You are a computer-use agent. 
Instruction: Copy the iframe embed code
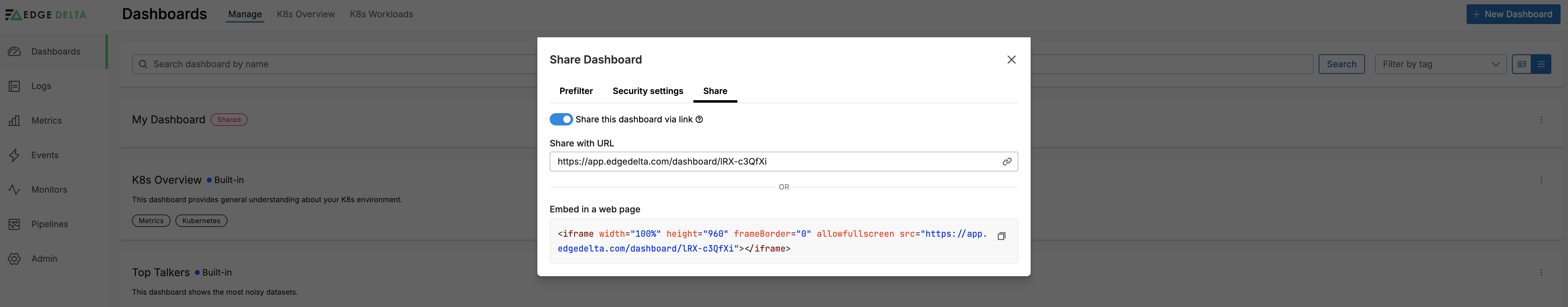coord(1001,236)
